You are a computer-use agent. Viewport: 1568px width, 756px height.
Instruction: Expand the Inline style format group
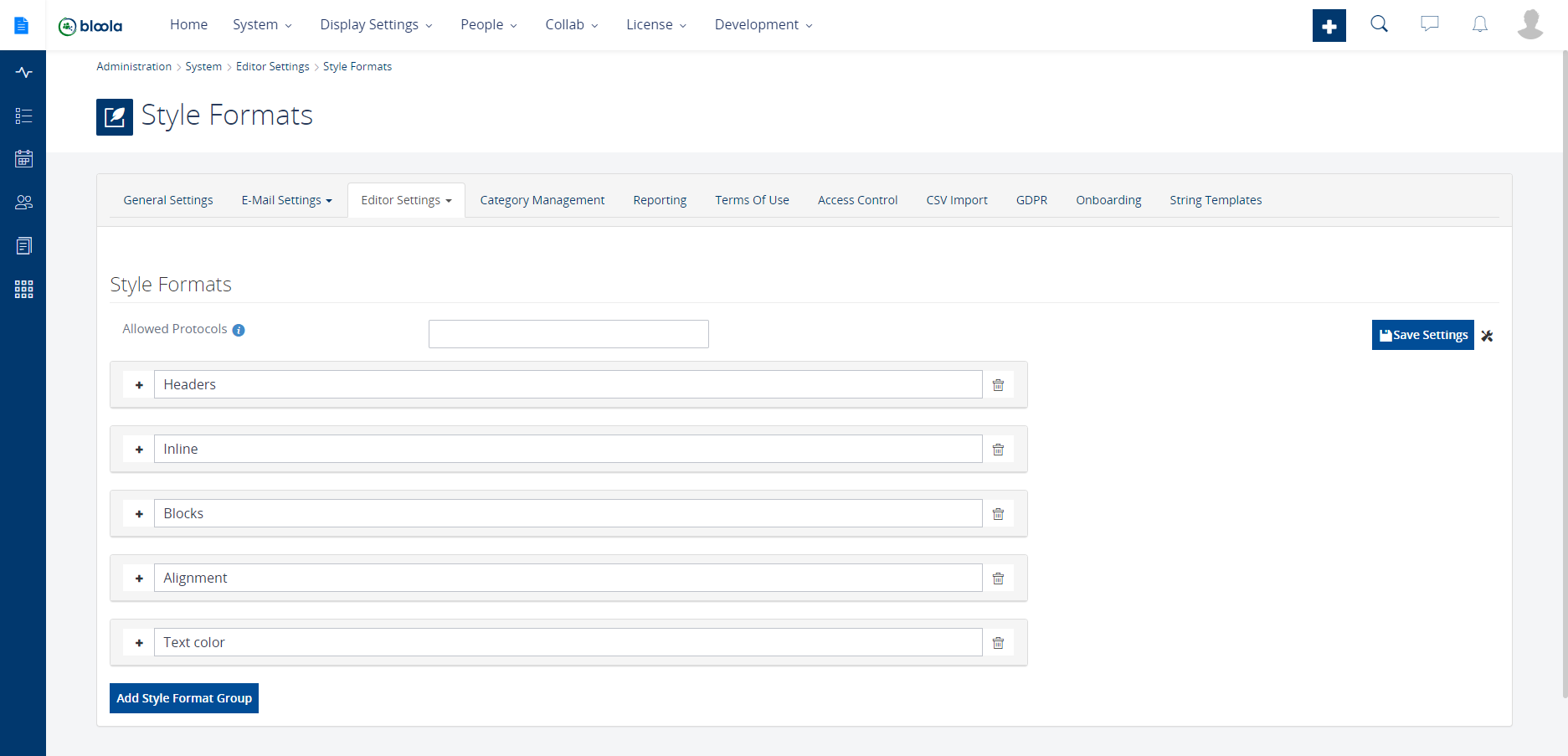pyautogui.click(x=139, y=450)
